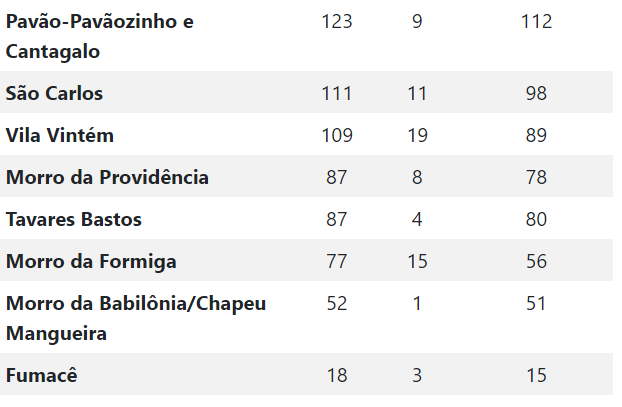The height and width of the screenshot is (407, 622).
Task: Click the value 80 in Tavares Bastos row
Action: (x=536, y=219)
